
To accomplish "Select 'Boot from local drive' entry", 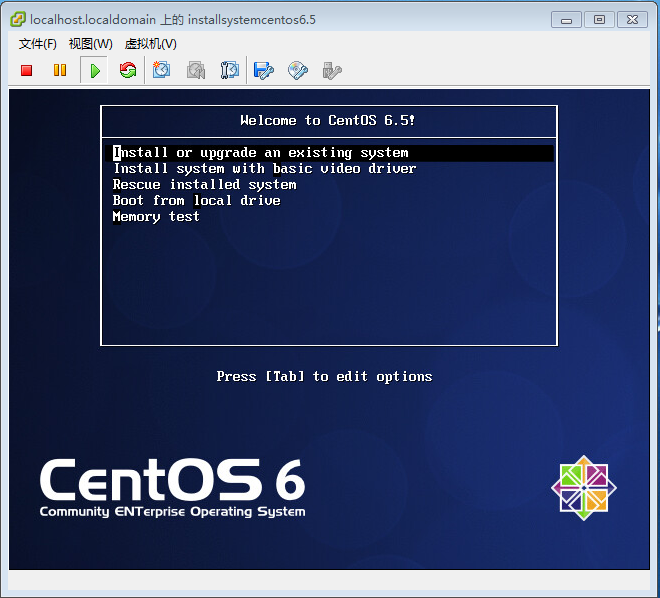I will pyautogui.click(x=197, y=201).
